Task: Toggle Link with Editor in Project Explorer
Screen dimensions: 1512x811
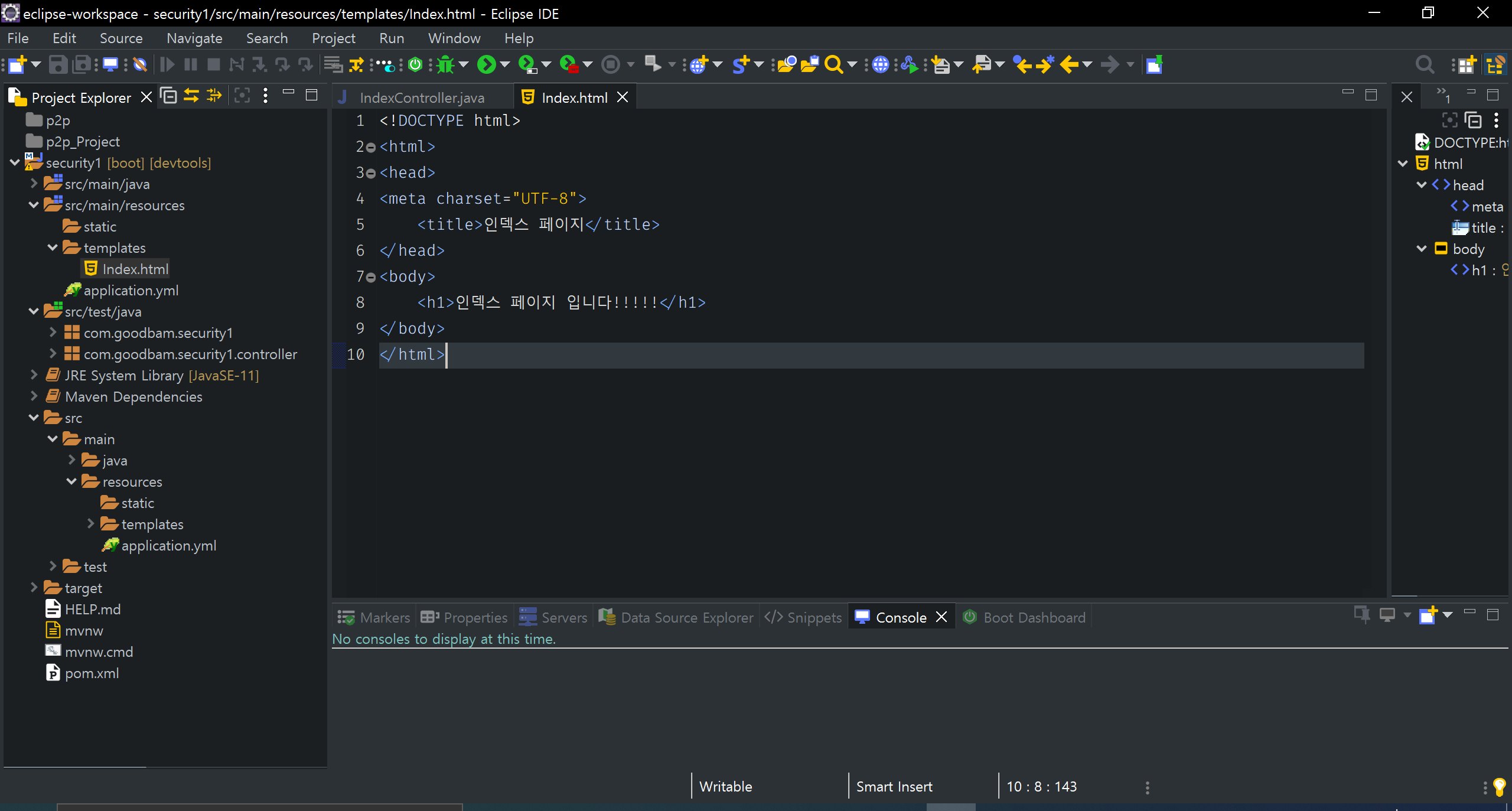Action: pos(191,96)
